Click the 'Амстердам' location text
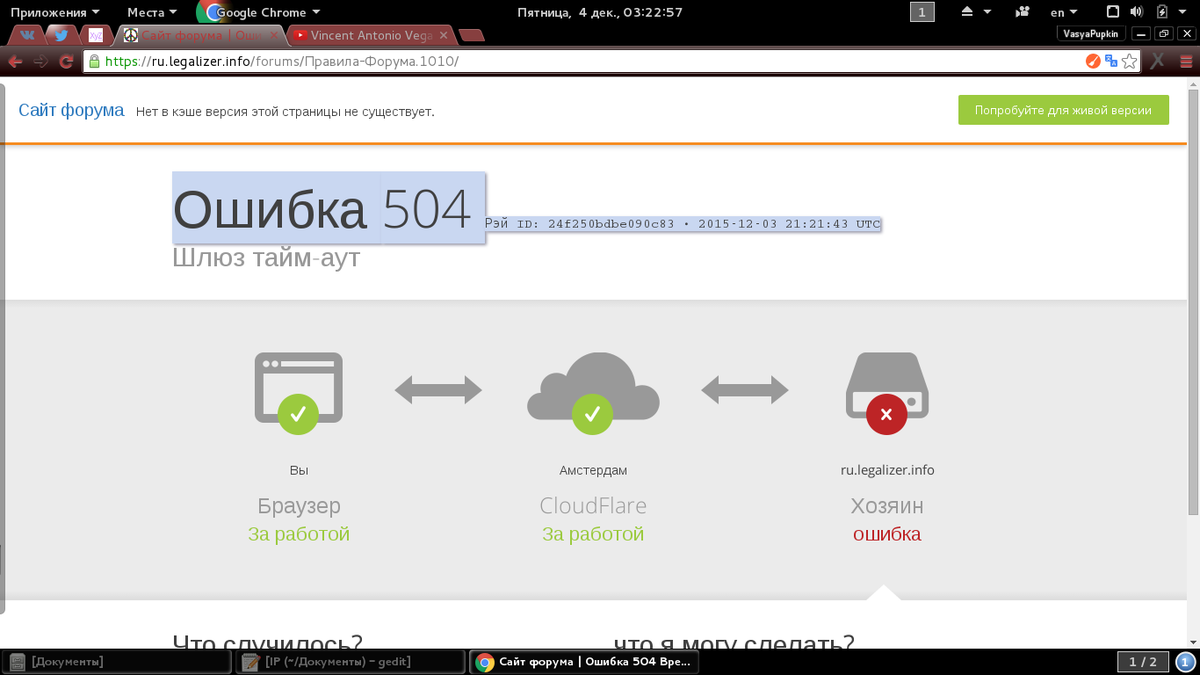The height and width of the screenshot is (675, 1200). click(593, 470)
